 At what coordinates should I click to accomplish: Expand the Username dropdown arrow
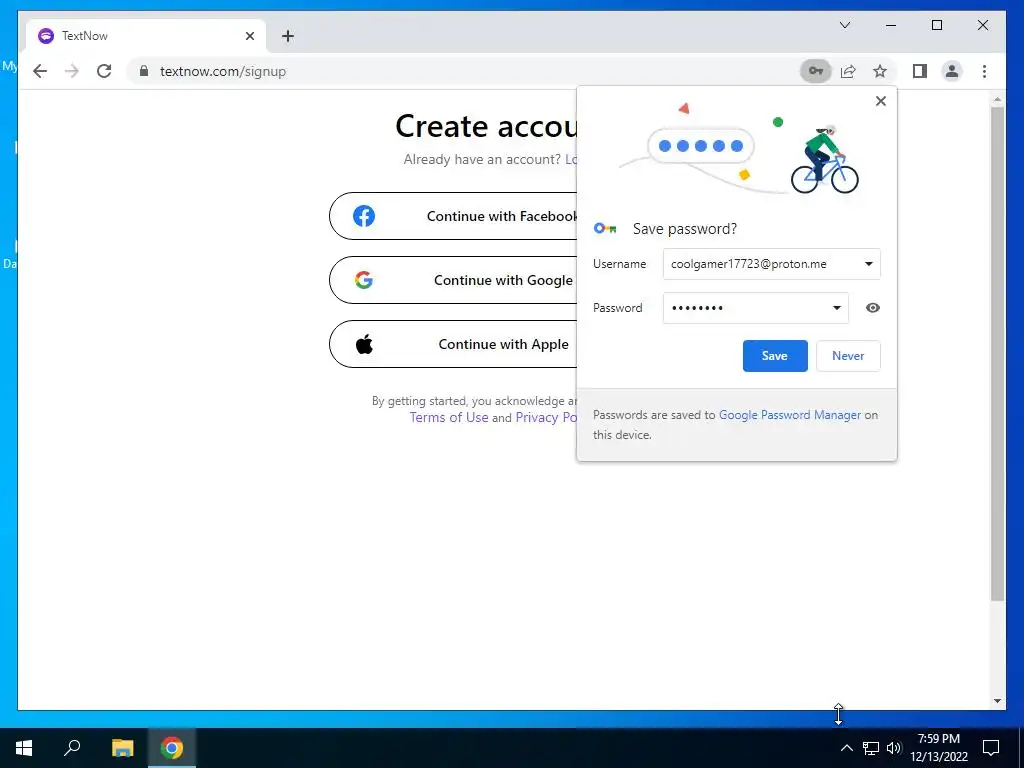tap(869, 264)
